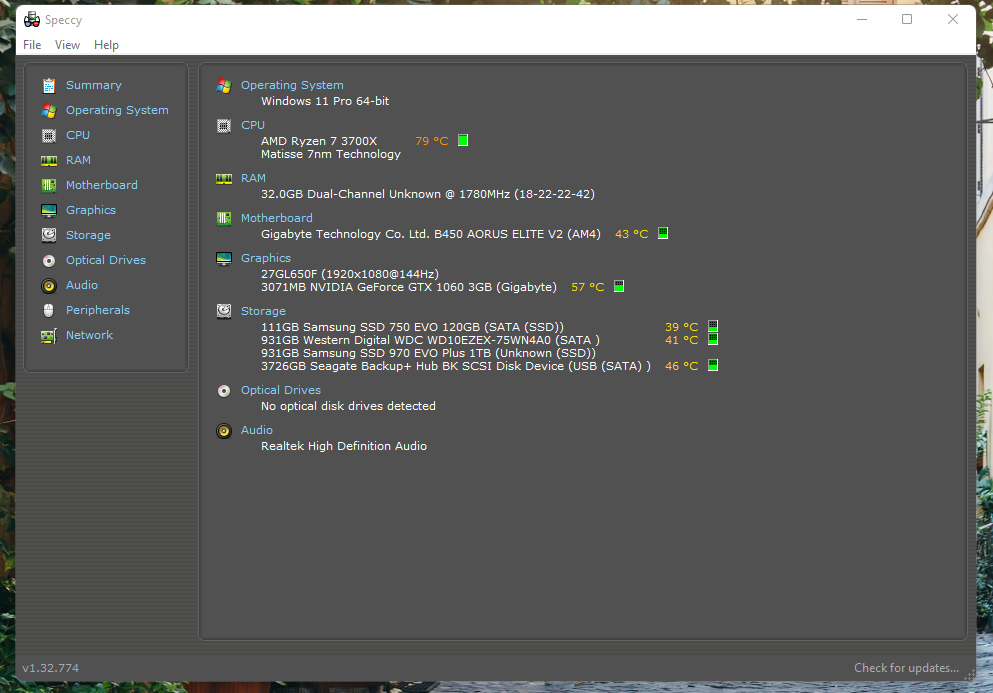Viewport: 993px width, 693px height.
Task: Click the Audio speaker icon in sidebar
Action: (49, 286)
